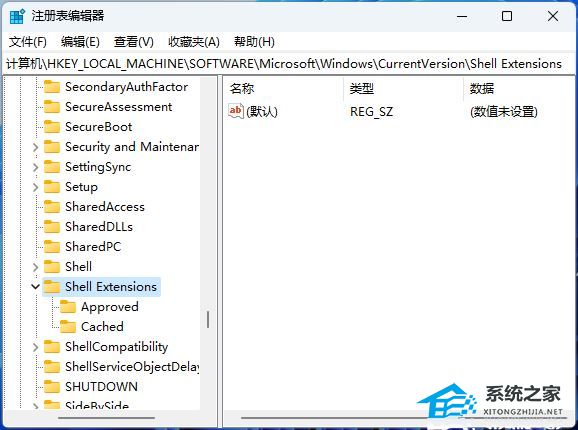Expand the Setup key chevron
This screenshot has height=430, width=578.
pyautogui.click(x=35, y=187)
